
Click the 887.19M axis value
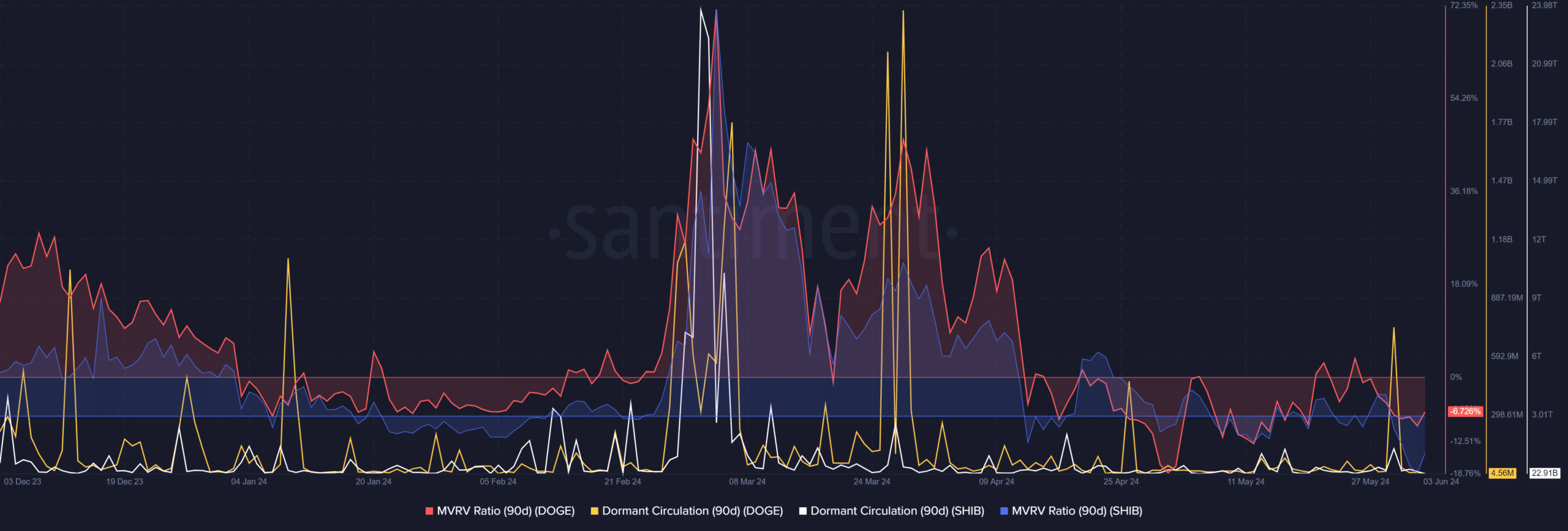[x=1507, y=298]
